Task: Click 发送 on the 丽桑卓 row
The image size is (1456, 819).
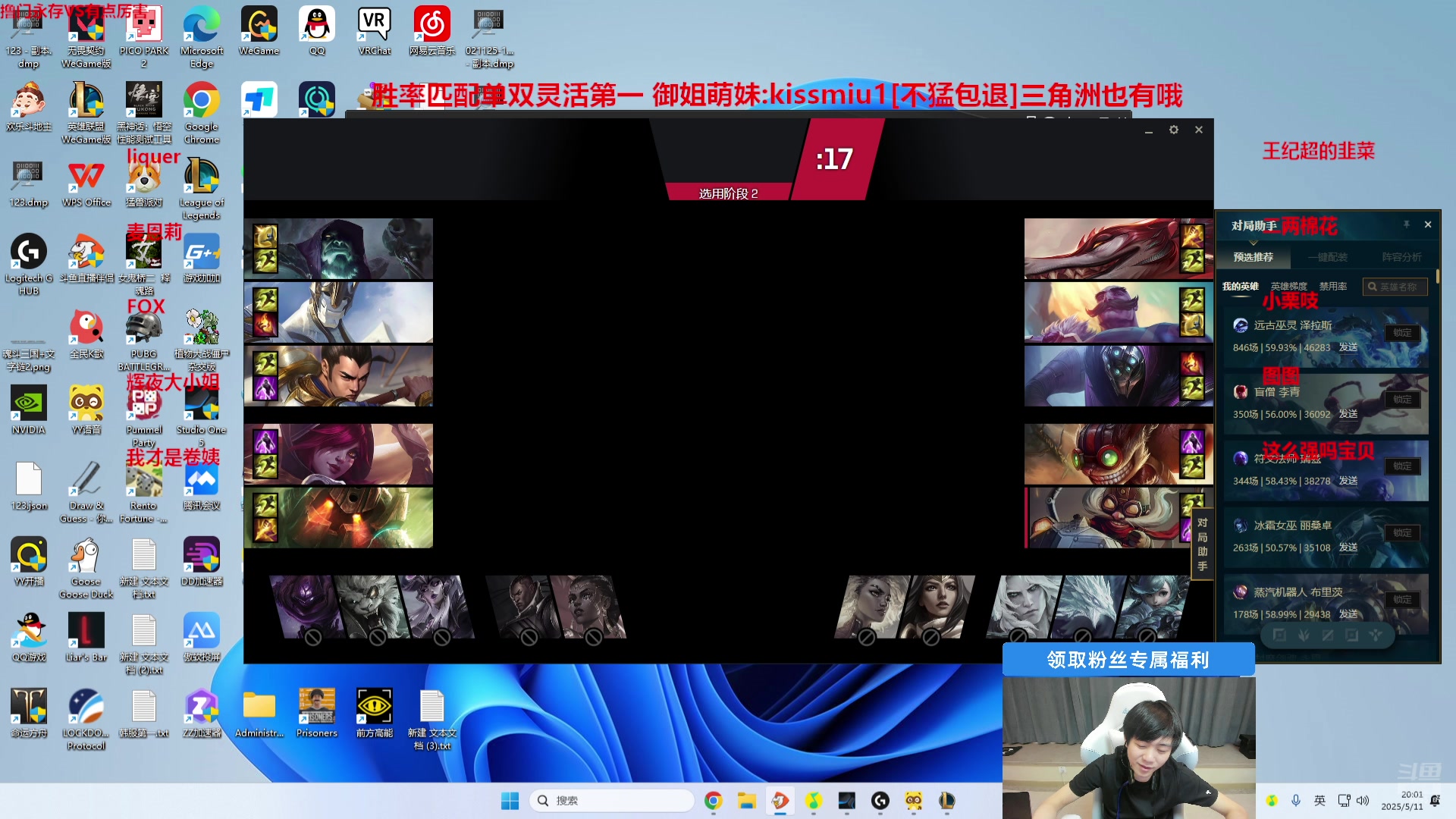Action: (x=1348, y=548)
